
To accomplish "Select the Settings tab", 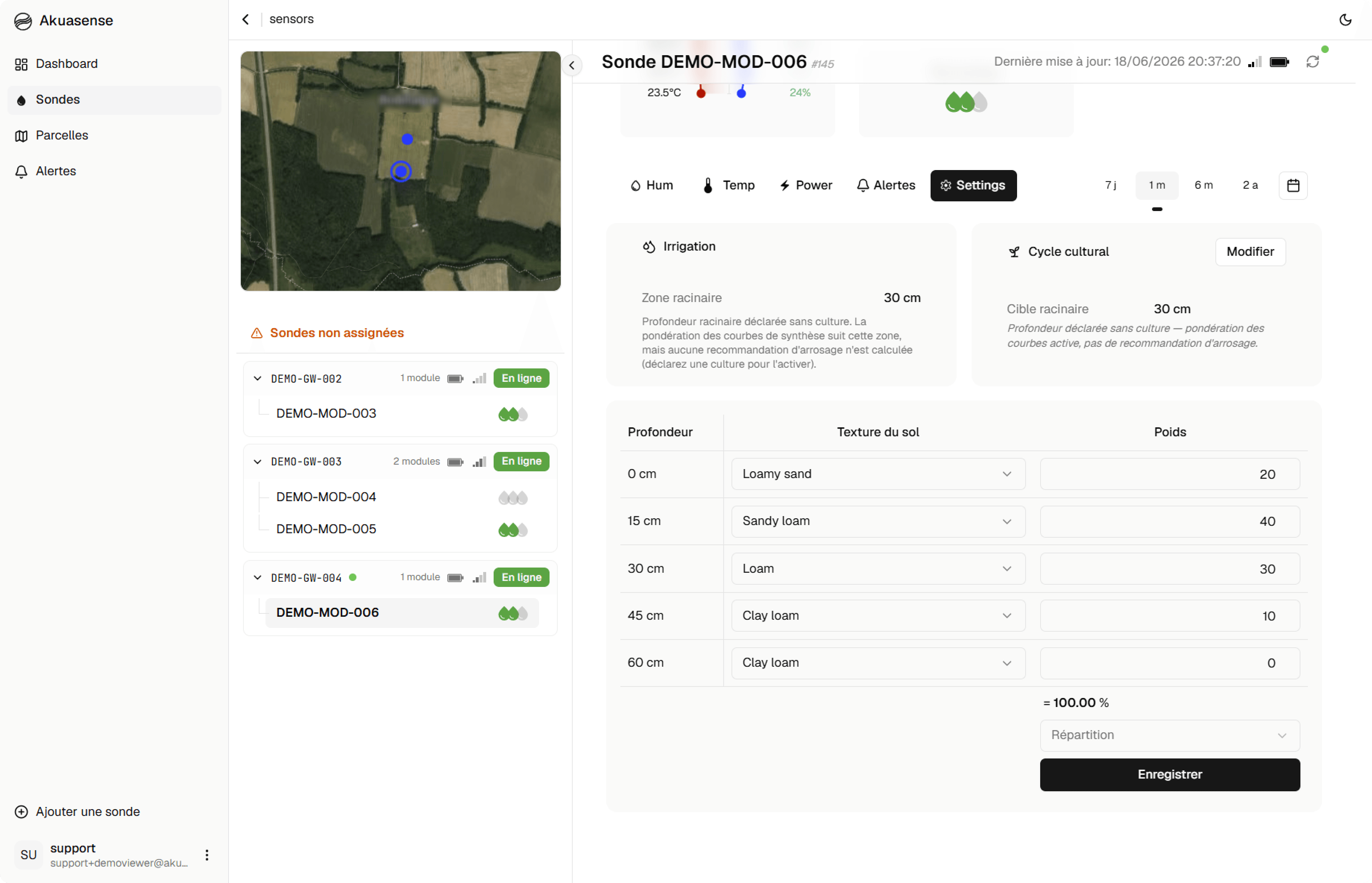I will tap(973, 185).
